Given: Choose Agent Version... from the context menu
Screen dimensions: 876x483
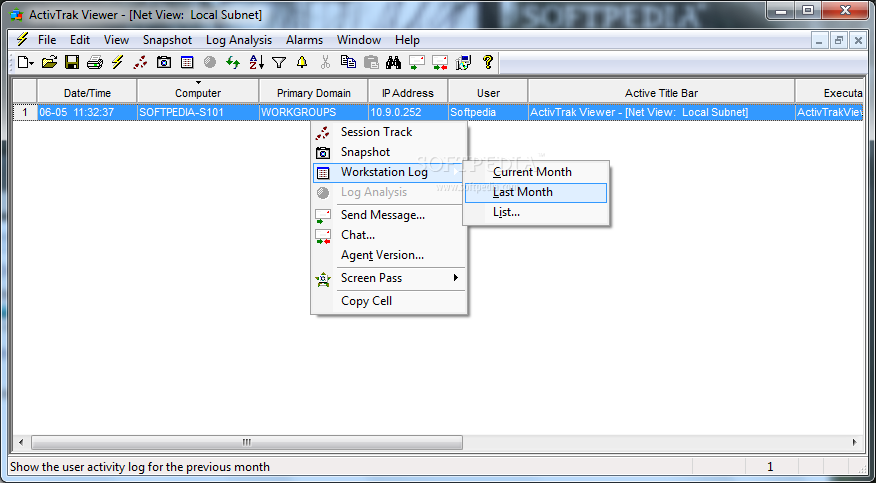Looking at the screenshot, I should 389,255.
